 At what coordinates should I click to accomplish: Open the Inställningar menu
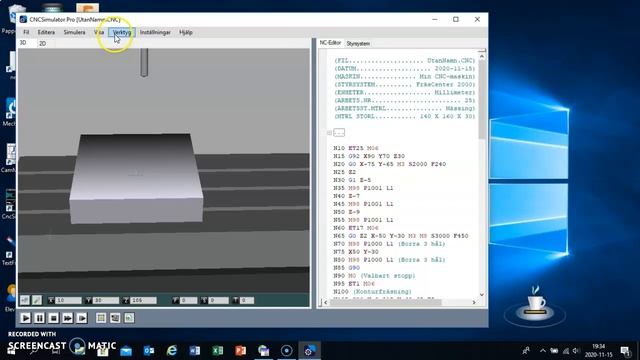click(155, 32)
